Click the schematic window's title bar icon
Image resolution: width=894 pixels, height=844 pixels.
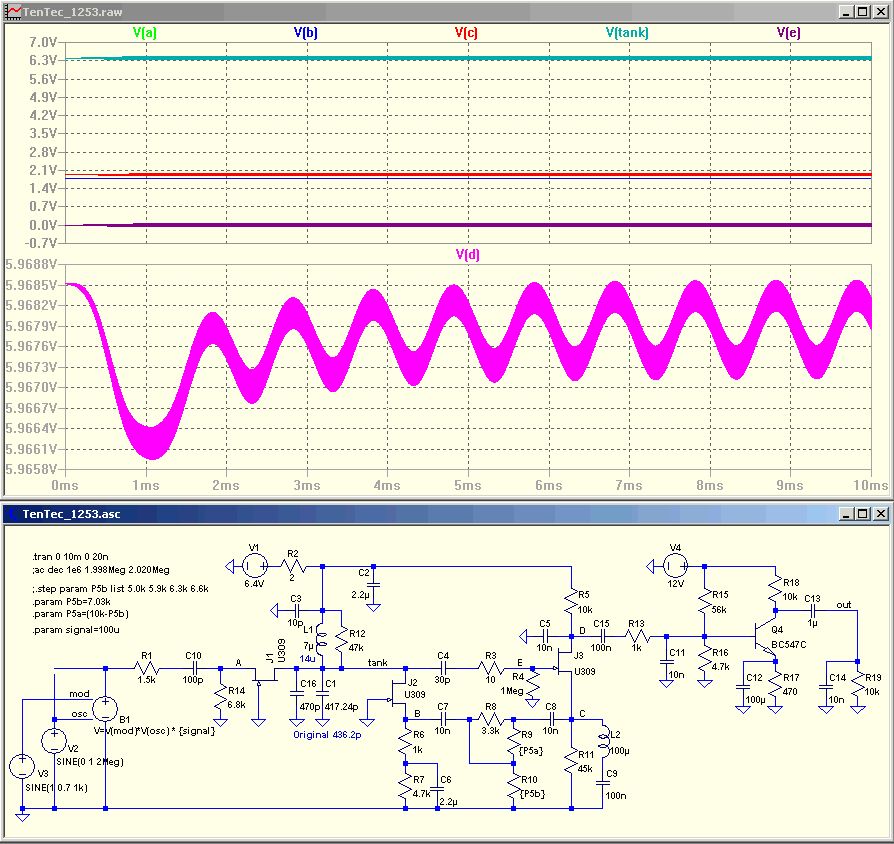tap(11, 513)
